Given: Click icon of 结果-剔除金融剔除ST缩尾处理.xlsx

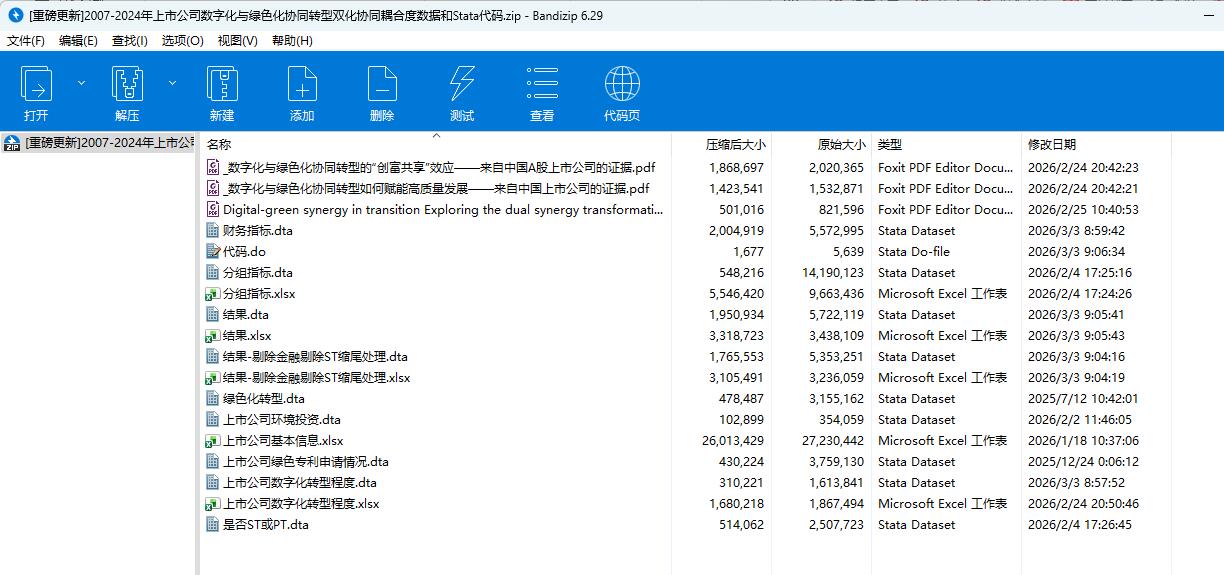Looking at the screenshot, I should [x=212, y=377].
